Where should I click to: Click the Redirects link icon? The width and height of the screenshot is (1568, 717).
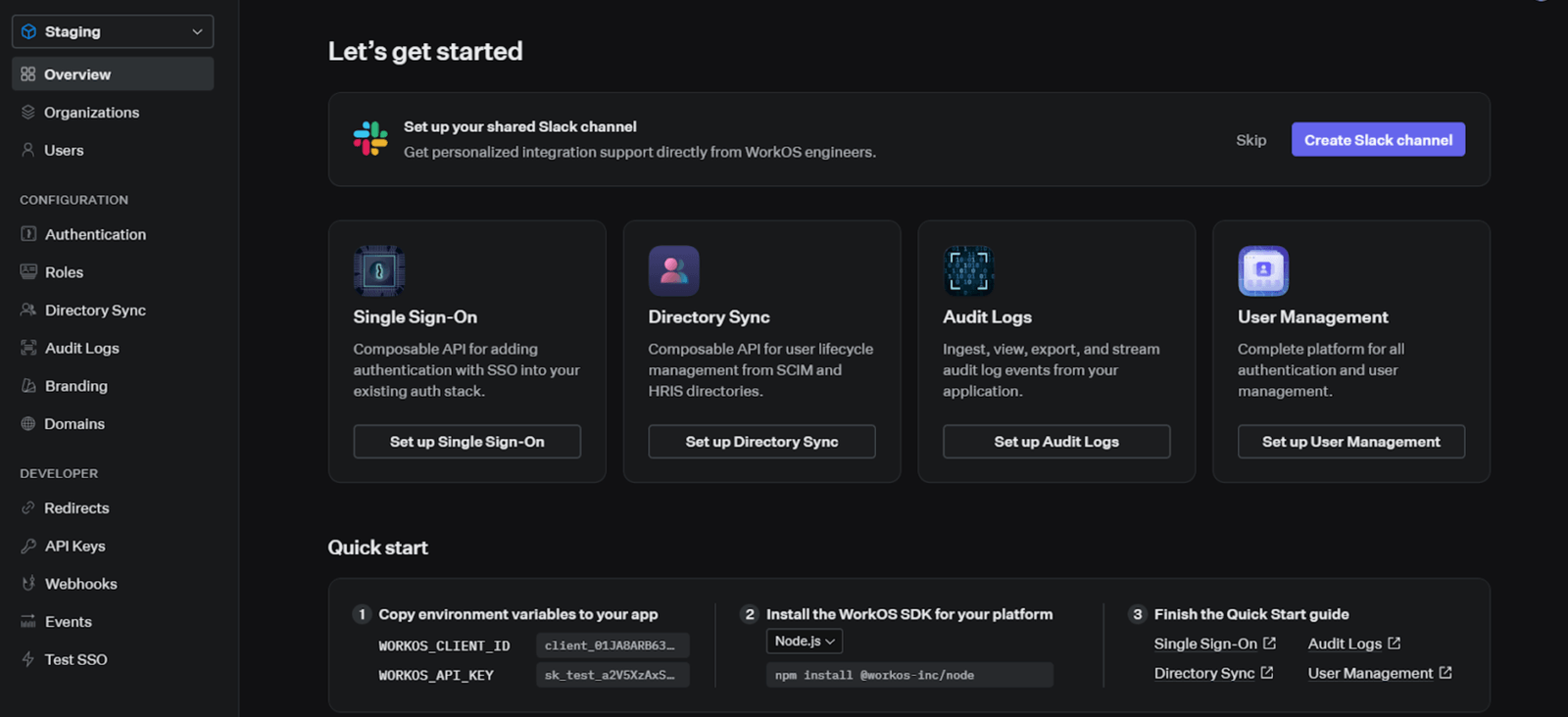27,507
